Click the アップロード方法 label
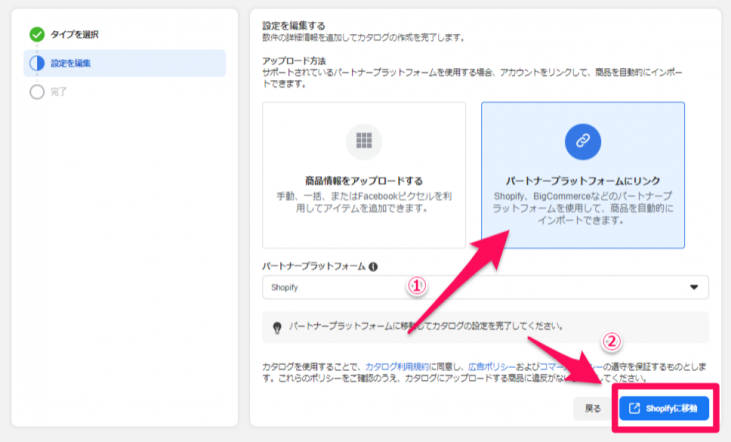The height and width of the screenshot is (442, 731). pos(294,61)
